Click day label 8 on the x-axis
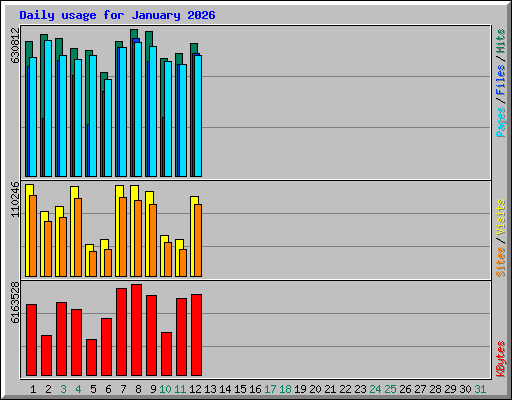The width and height of the screenshot is (512, 400). pyautogui.click(x=138, y=389)
